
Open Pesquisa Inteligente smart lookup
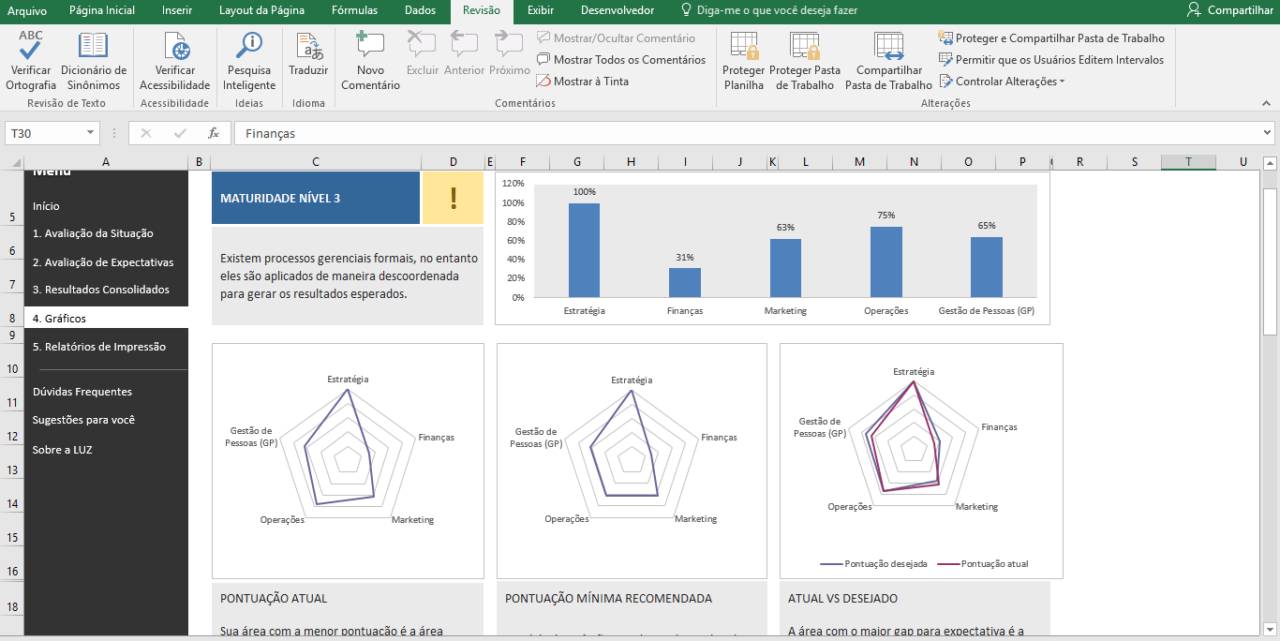[248, 46]
